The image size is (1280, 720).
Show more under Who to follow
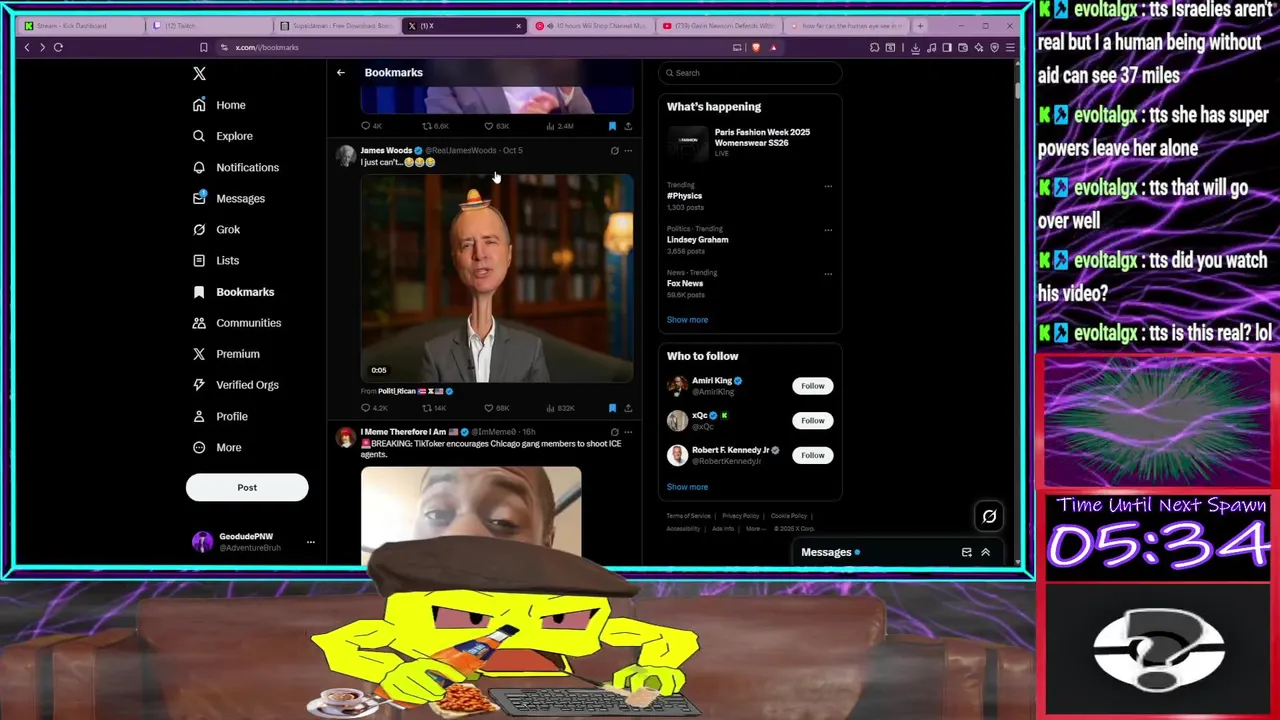(x=687, y=487)
